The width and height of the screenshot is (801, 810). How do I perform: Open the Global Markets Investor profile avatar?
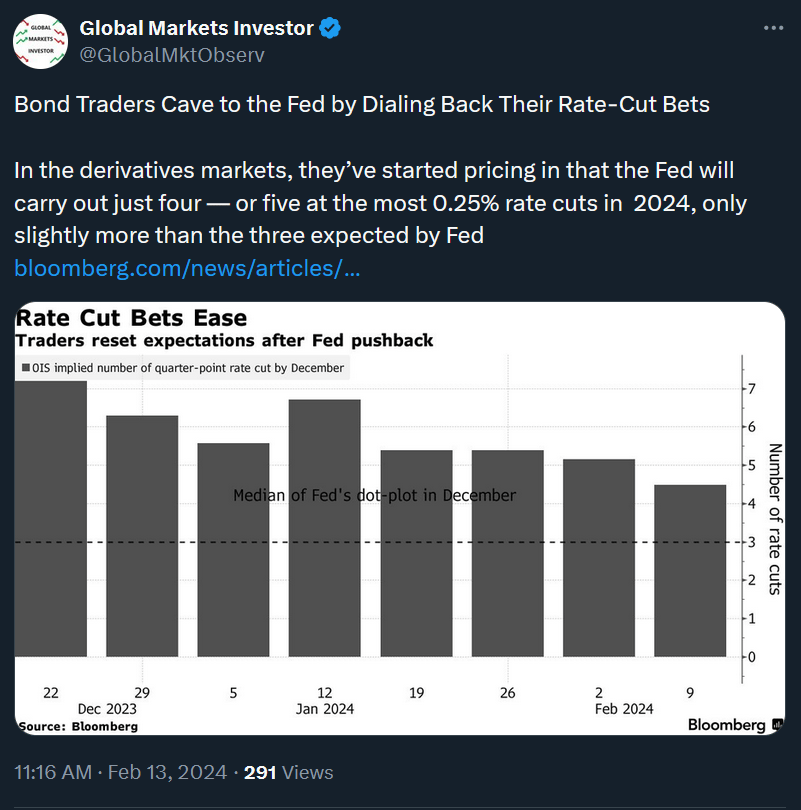pyautogui.click(x=40, y=41)
